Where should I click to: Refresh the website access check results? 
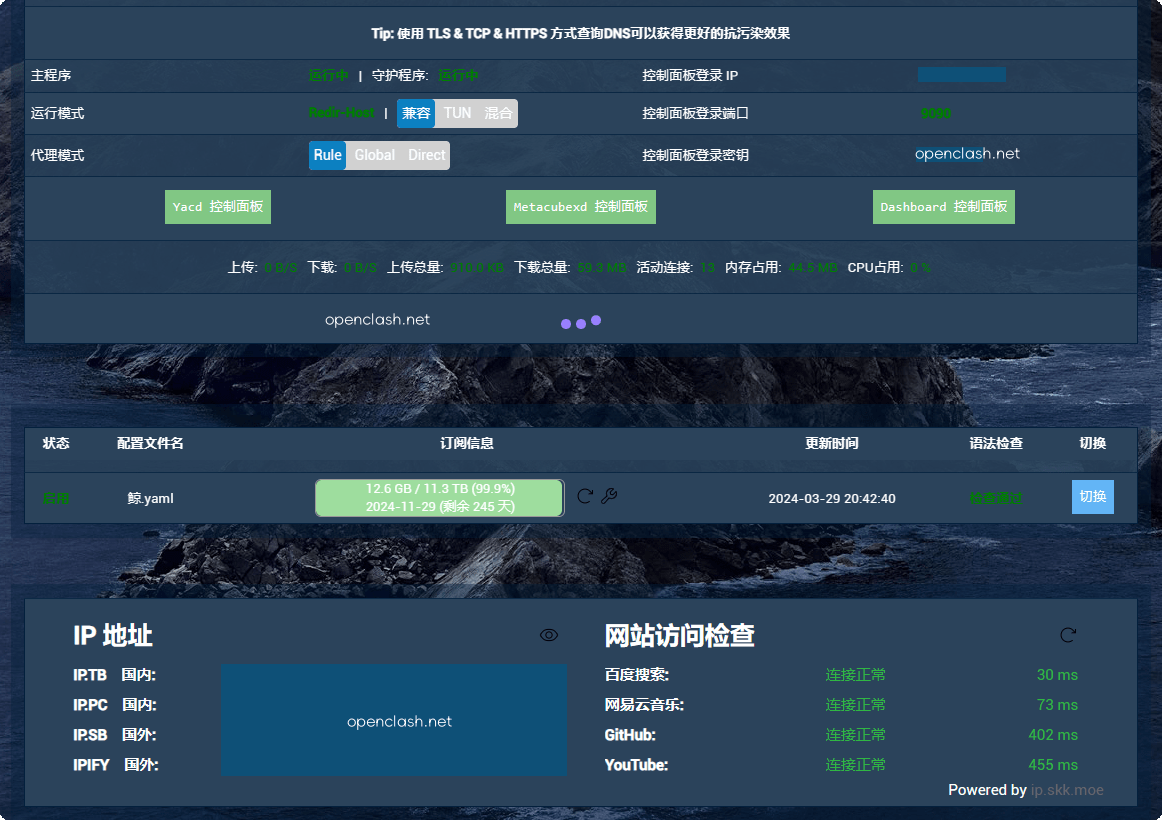(x=1068, y=635)
